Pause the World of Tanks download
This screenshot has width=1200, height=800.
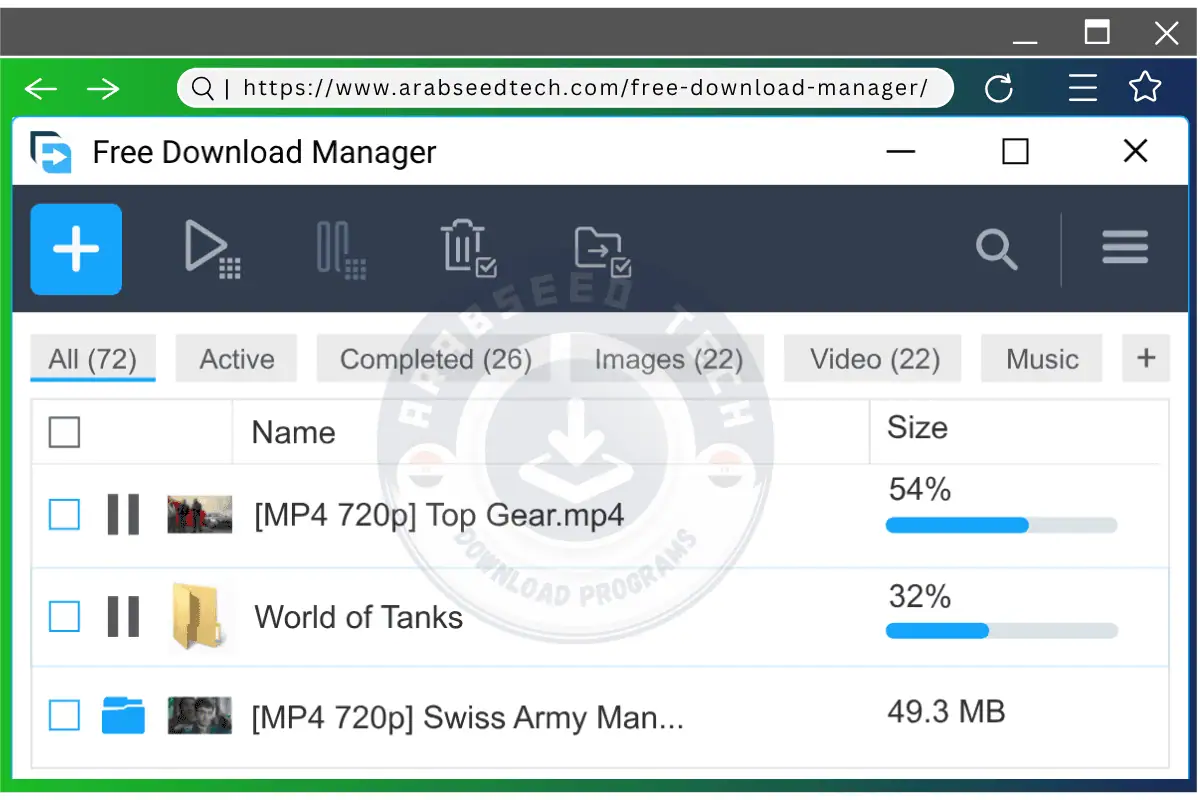pyautogui.click(x=123, y=617)
